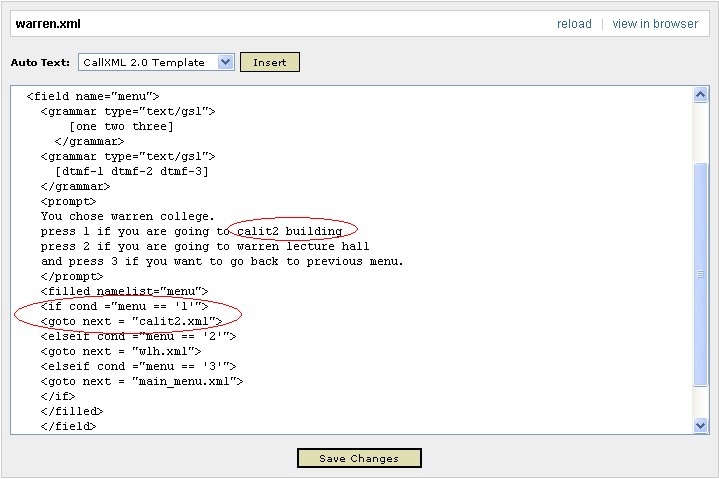Click the '</filled>' closing tag line

click(72, 412)
